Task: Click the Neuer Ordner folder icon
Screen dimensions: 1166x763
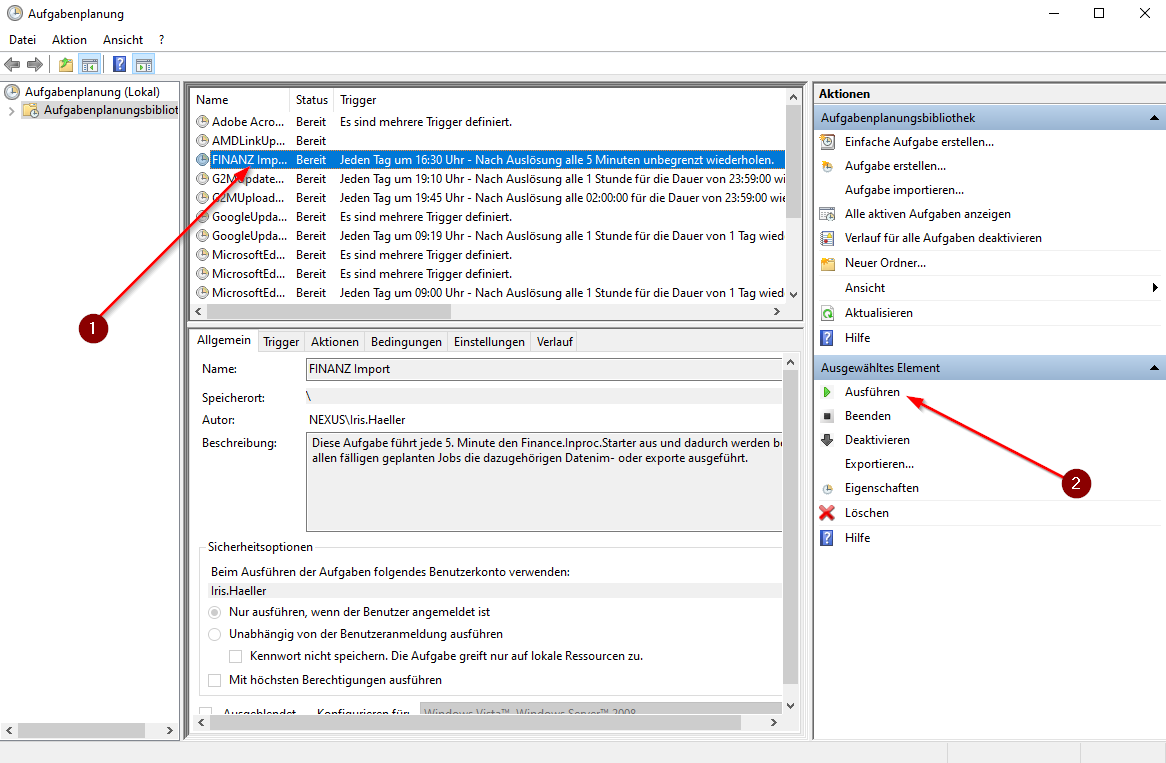Action: (x=827, y=263)
